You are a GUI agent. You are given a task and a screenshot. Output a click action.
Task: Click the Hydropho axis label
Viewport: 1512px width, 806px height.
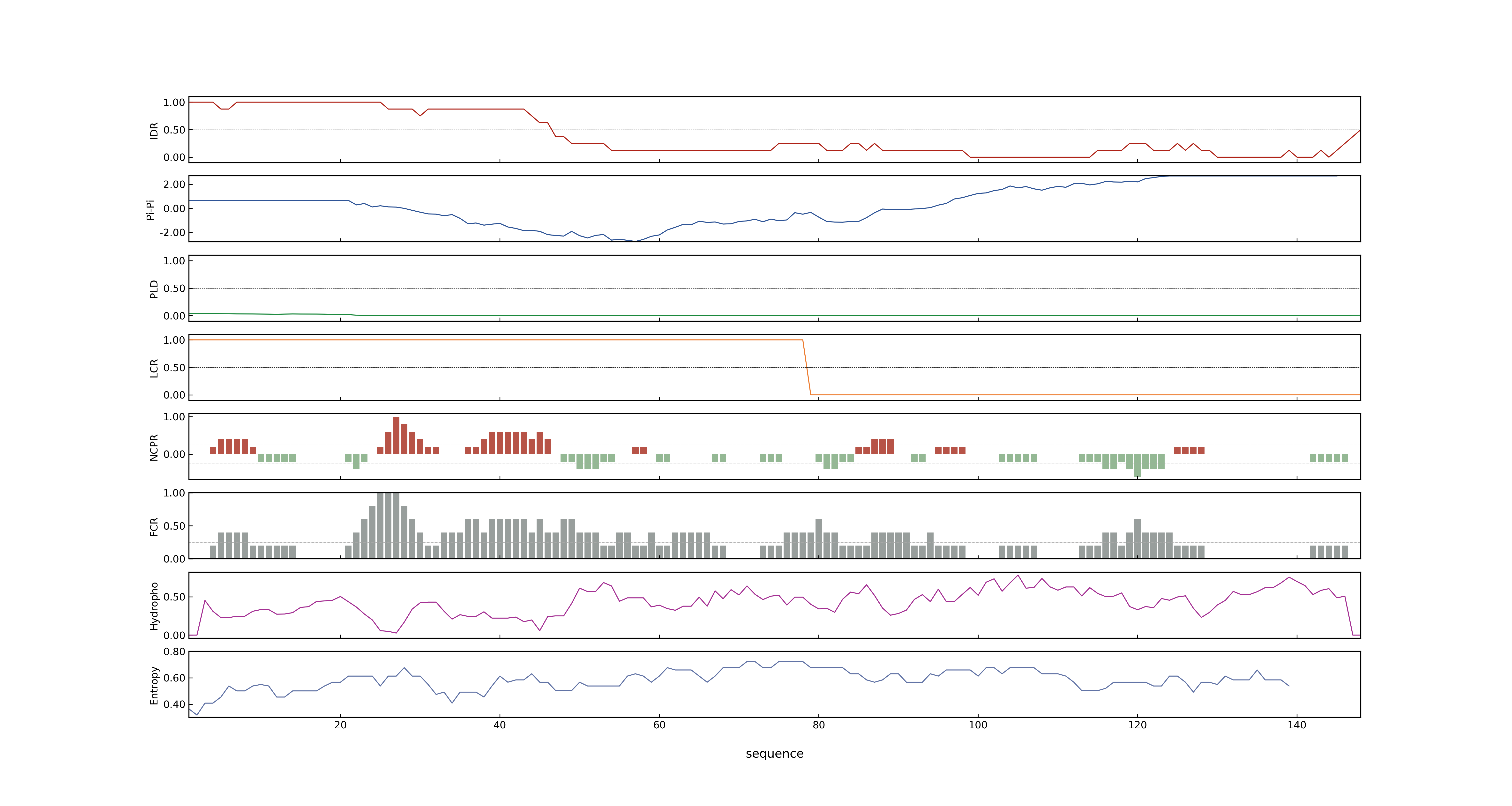click(x=154, y=606)
